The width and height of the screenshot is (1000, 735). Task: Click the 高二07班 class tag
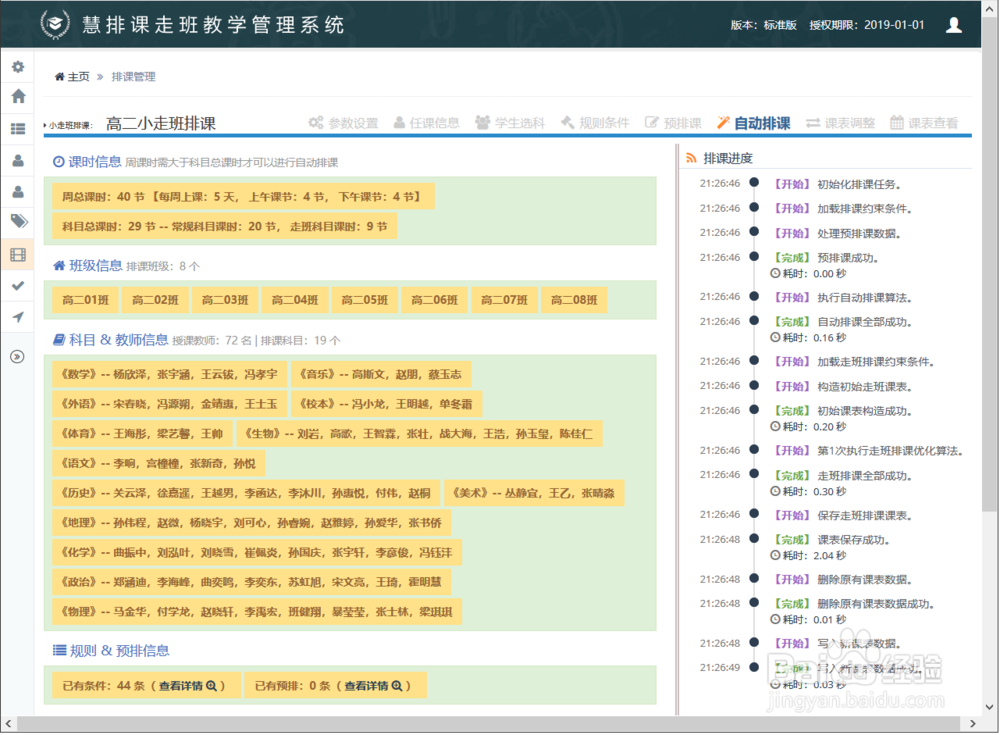[x=504, y=300]
